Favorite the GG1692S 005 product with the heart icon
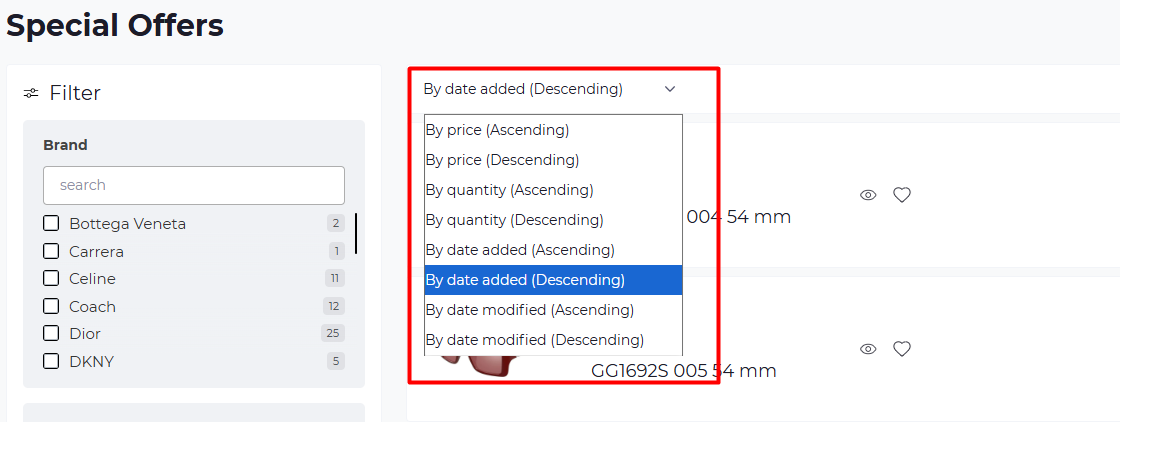Viewport: 1157px width, 460px height. [902, 349]
